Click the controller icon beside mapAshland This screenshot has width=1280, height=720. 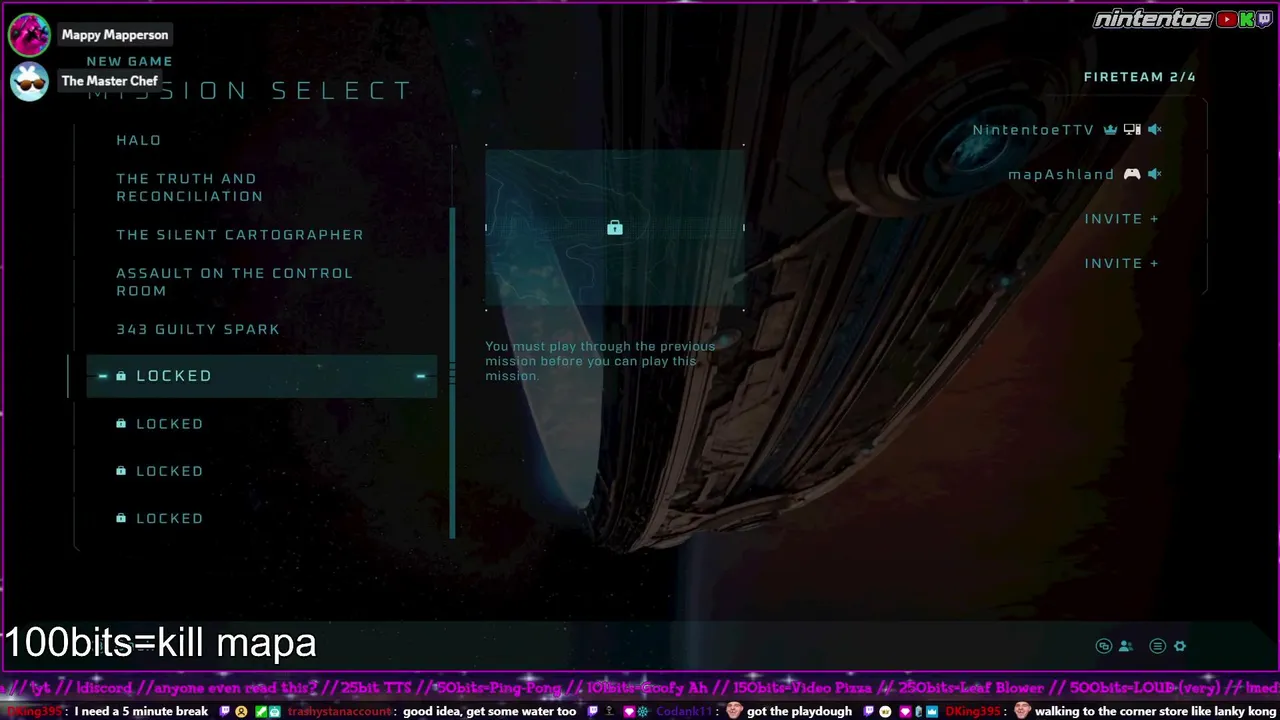pos(1132,174)
